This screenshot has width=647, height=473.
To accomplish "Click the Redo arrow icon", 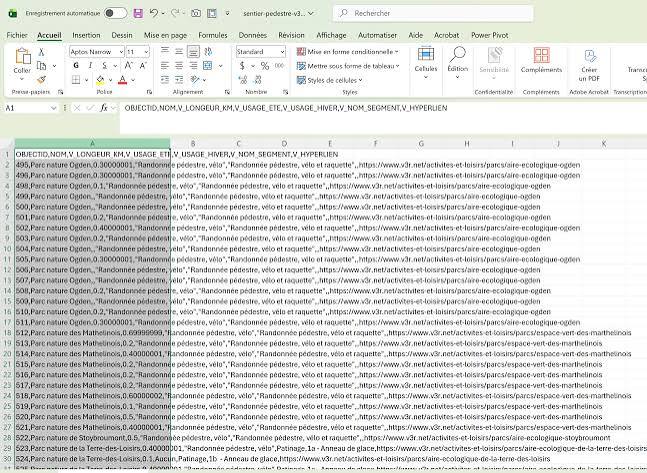I will (x=175, y=13).
